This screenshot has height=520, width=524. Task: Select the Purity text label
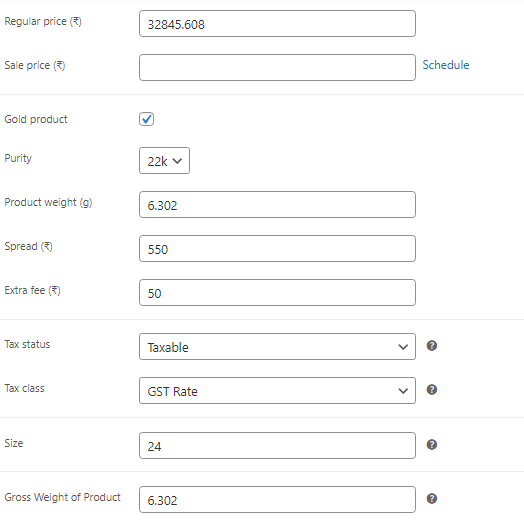18,158
